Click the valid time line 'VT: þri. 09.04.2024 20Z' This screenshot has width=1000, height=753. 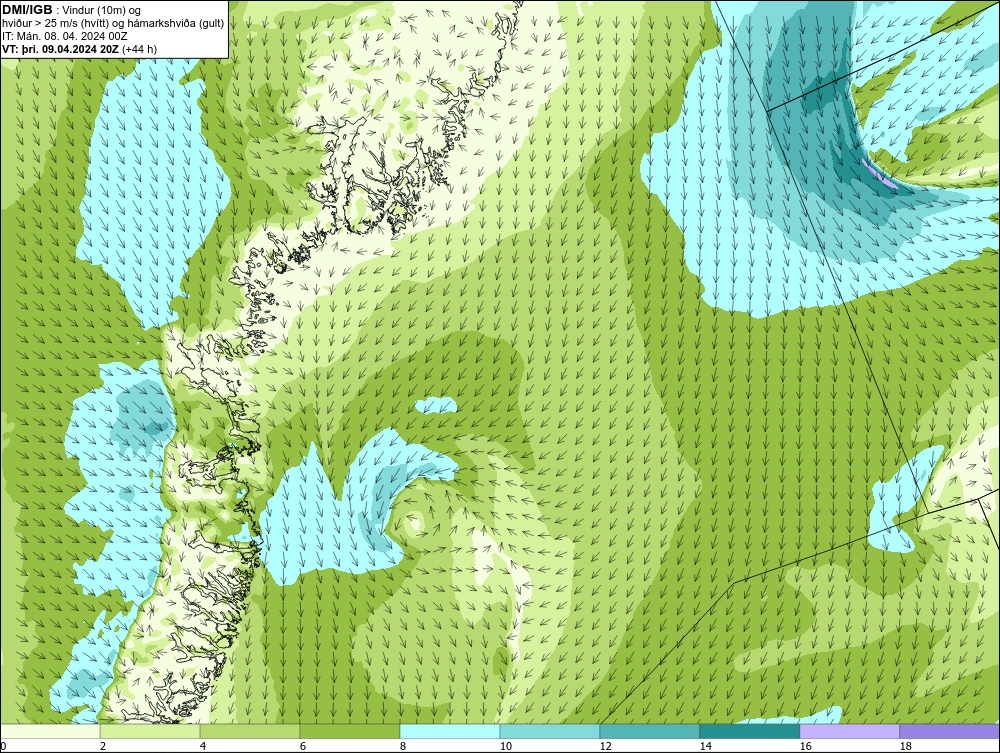pos(60,48)
